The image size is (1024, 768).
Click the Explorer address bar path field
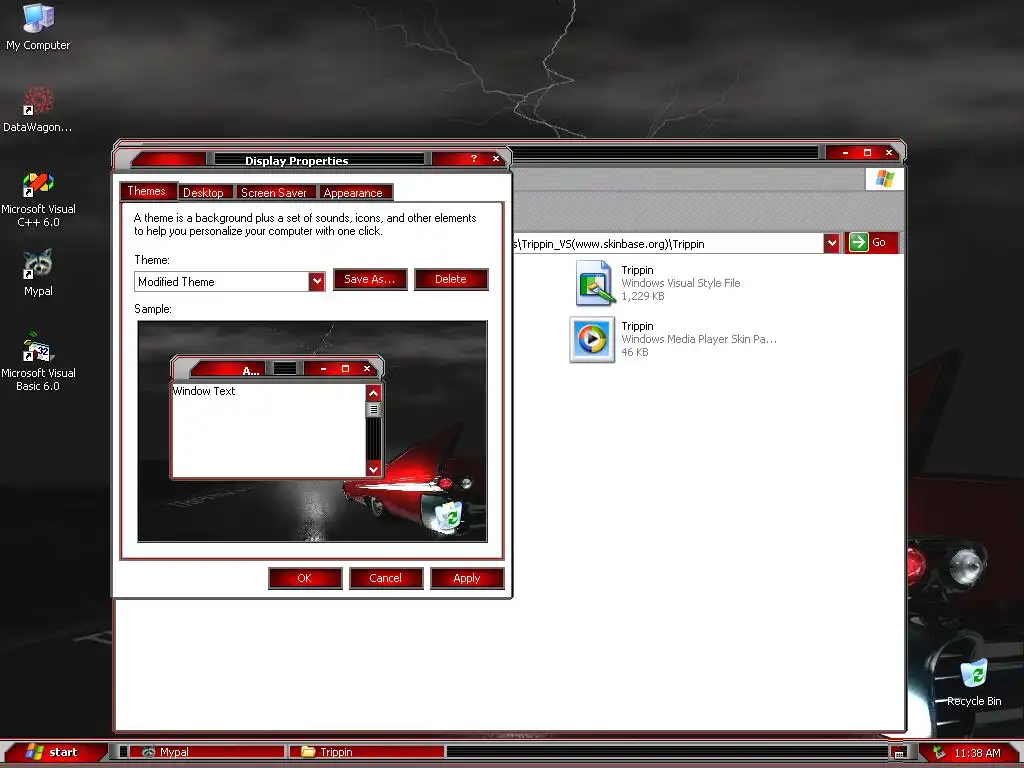pos(667,244)
